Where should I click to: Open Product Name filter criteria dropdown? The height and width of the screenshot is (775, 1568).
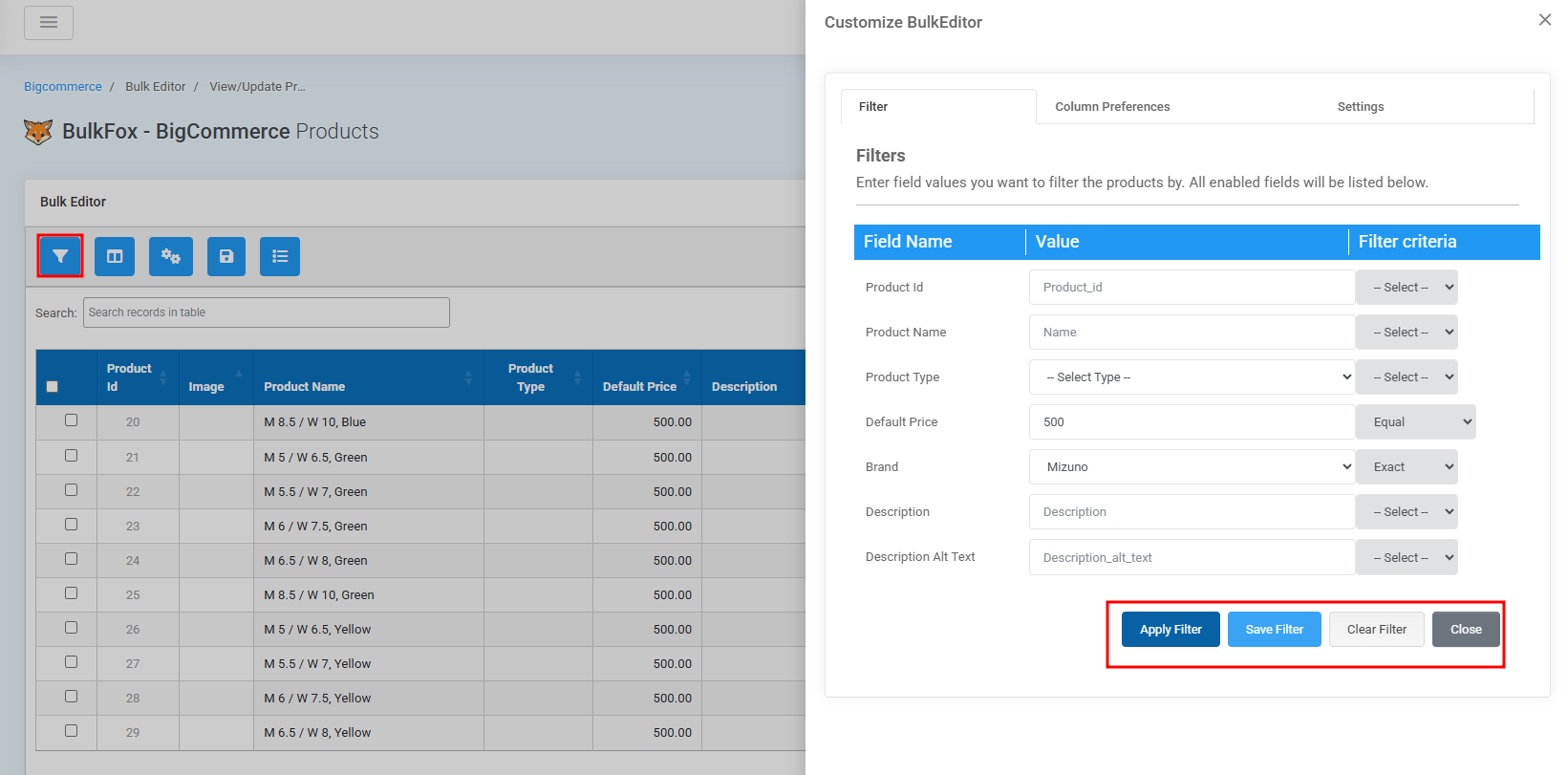pos(1407,333)
